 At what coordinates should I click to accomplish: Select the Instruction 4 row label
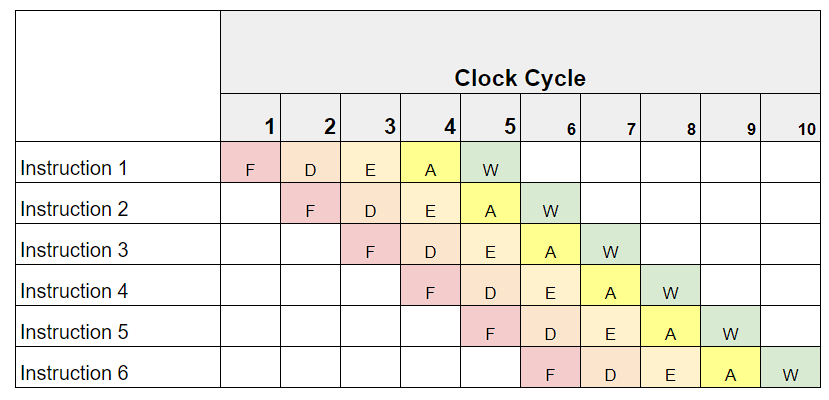75,291
